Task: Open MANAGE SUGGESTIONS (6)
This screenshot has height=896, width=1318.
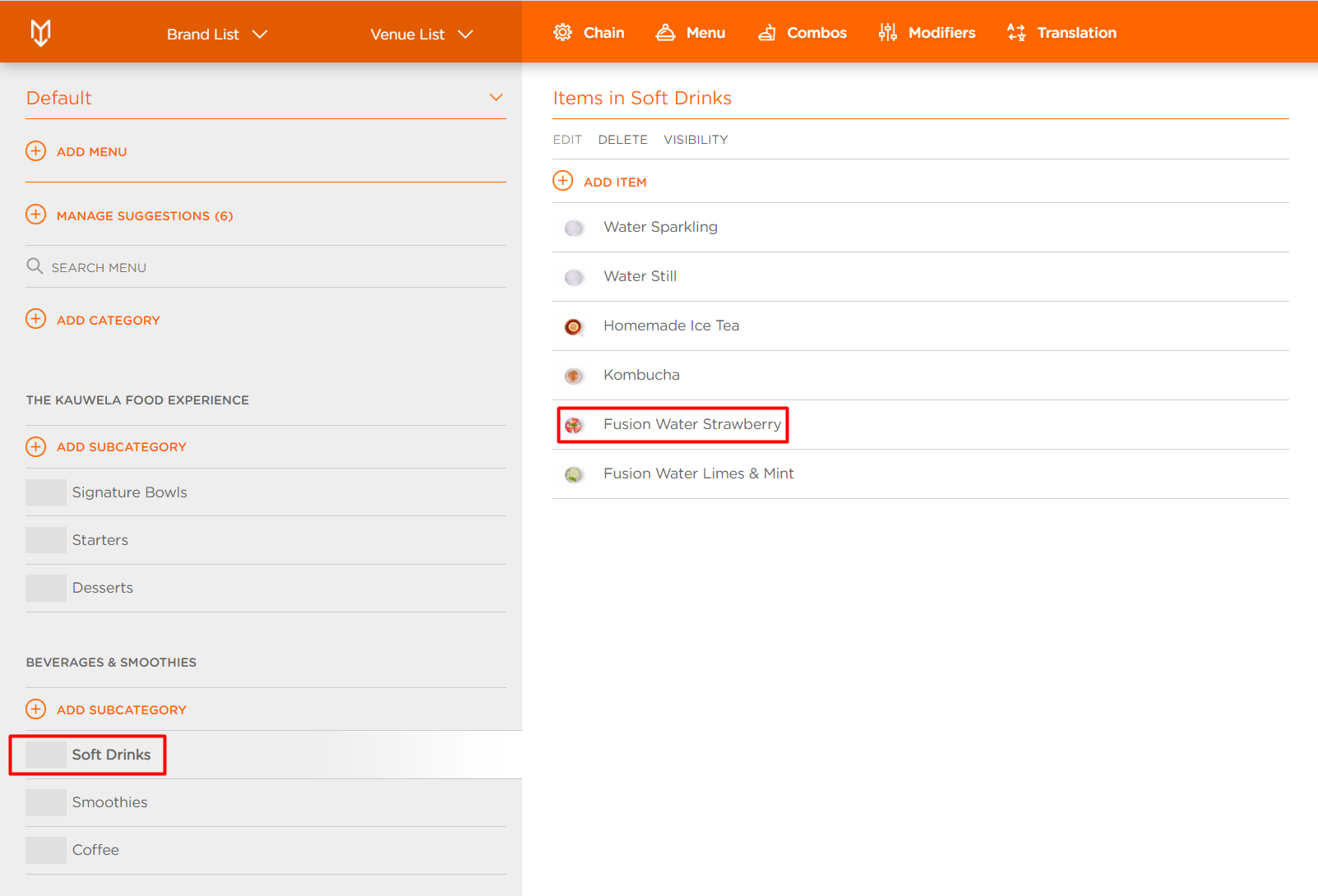Action: 145,216
